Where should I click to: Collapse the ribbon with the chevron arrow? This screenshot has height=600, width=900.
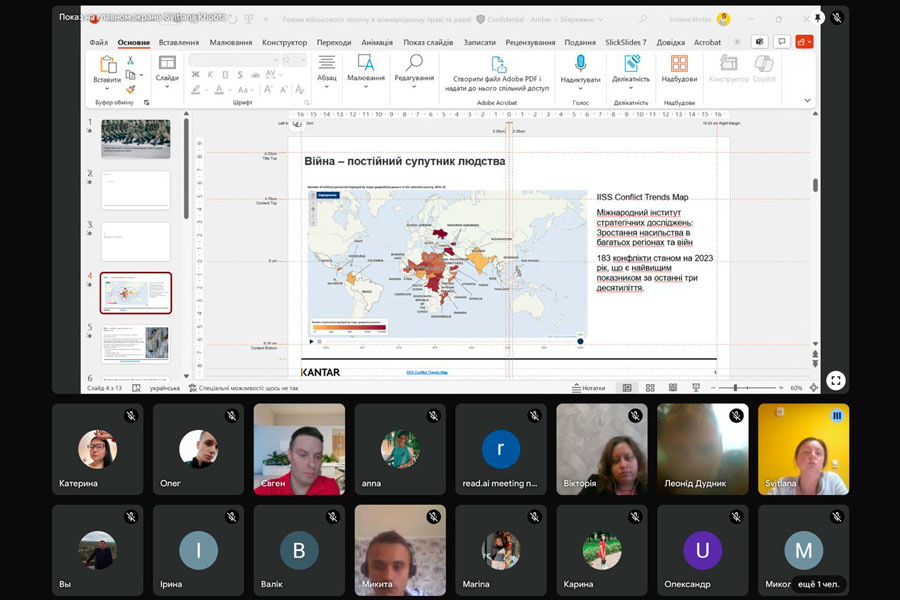tap(807, 101)
